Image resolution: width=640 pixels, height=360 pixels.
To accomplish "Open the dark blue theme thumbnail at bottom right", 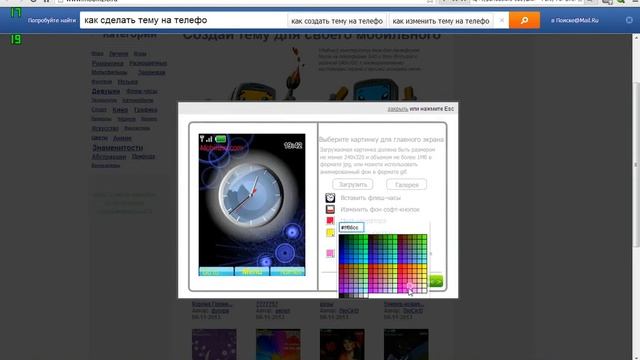I will [406, 344].
